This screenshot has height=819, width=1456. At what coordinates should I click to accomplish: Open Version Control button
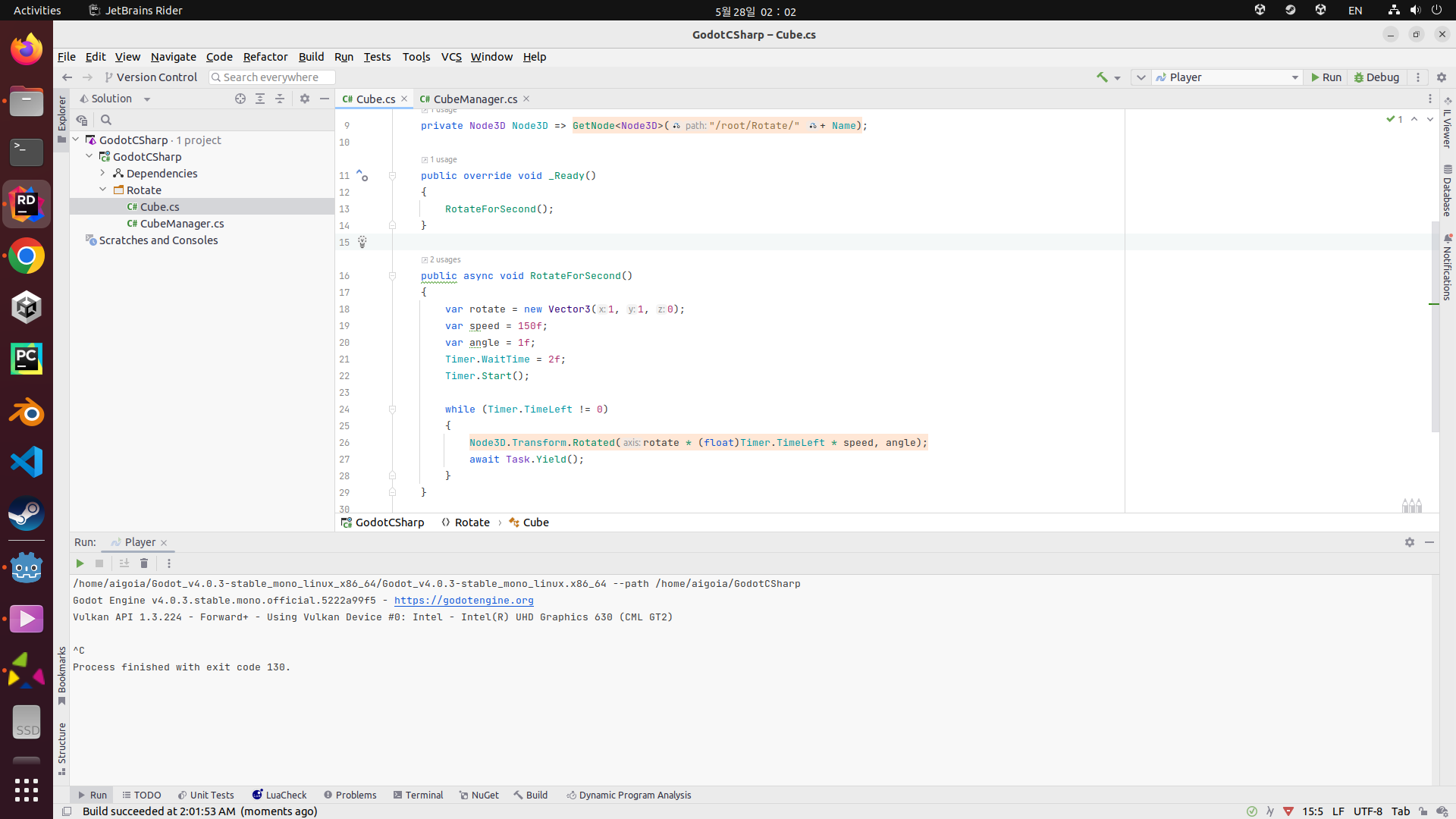click(151, 77)
